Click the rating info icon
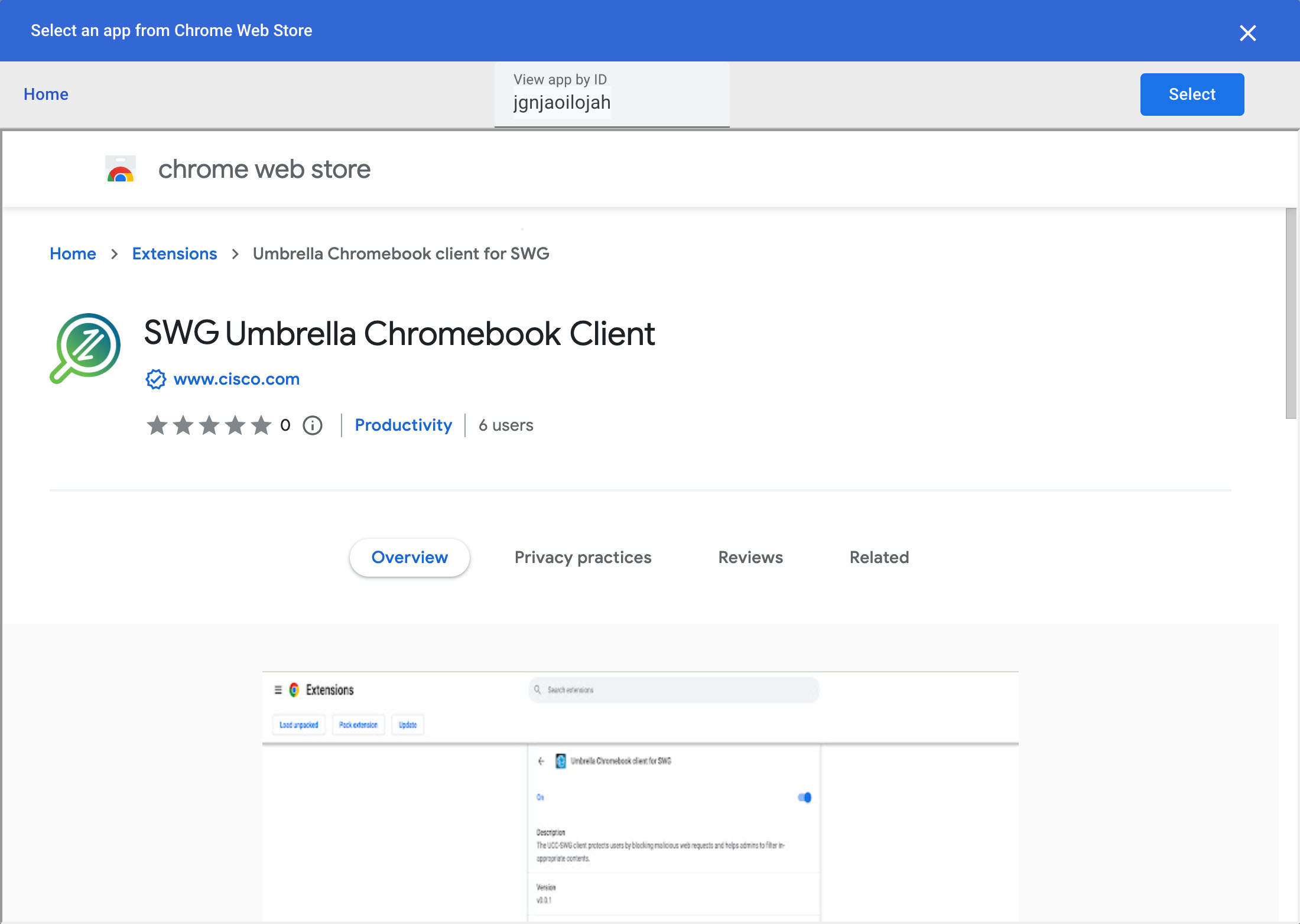Image resolution: width=1300 pixels, height=924 pixels. click(313, 425)
